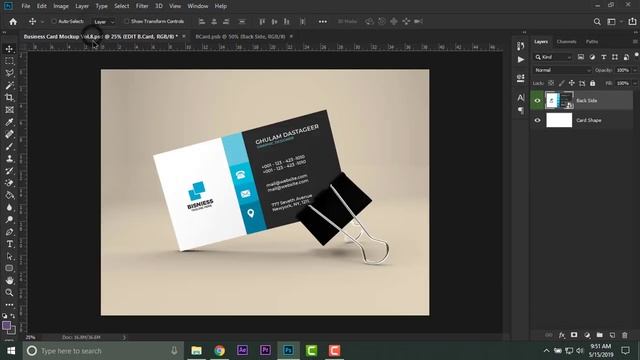Open the File menu
The image size is (640, 360).
26,6
